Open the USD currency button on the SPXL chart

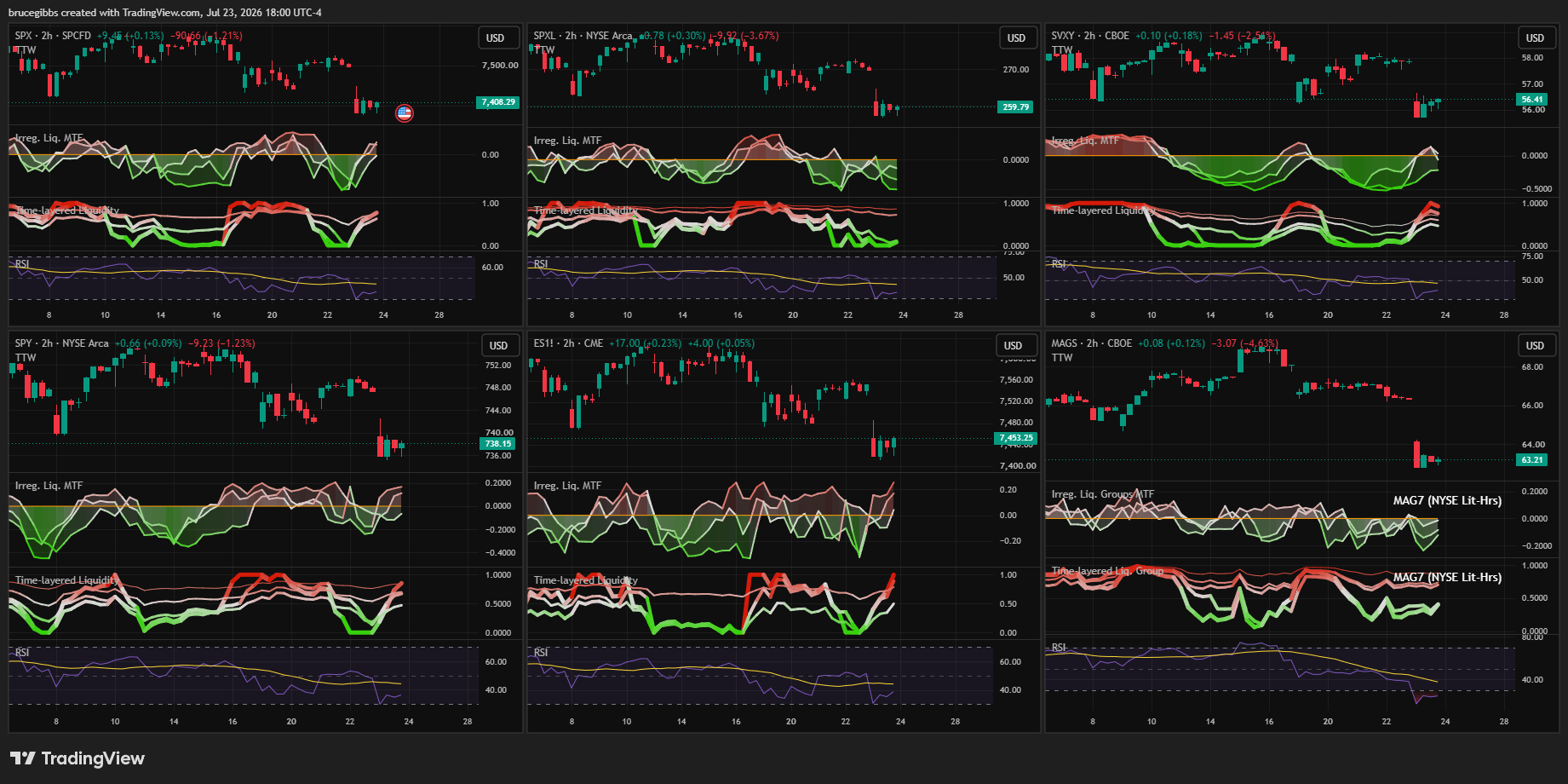tap(1017, 38)
